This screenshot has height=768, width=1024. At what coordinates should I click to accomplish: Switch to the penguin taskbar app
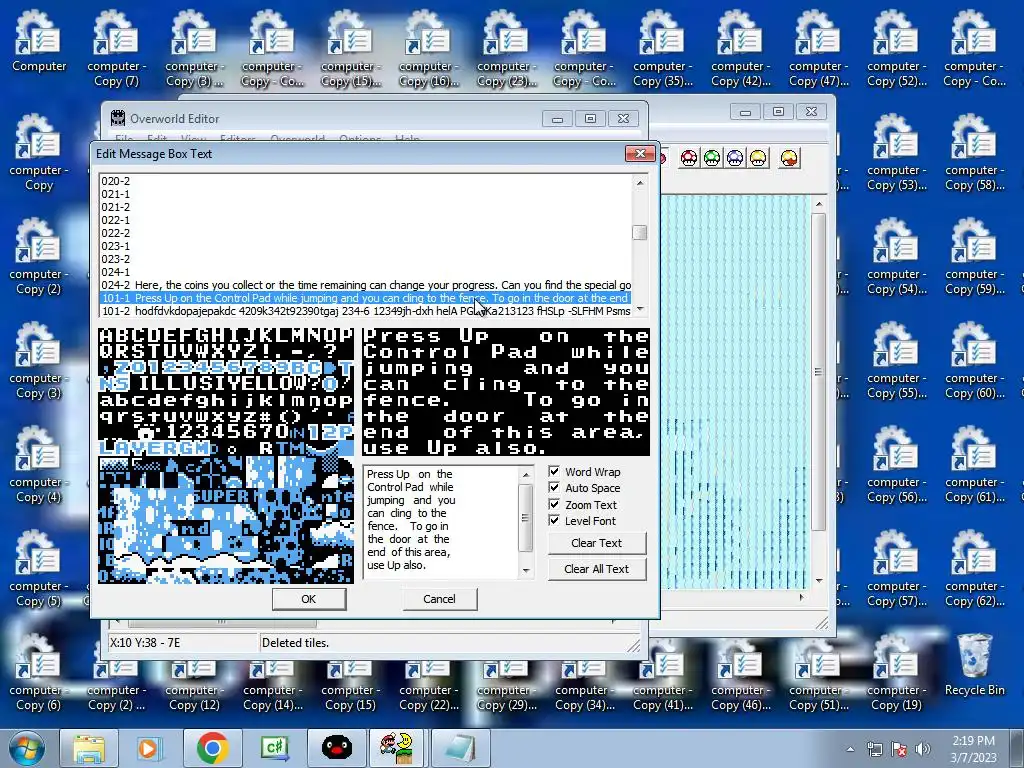pyautogui.click(x=336, y=748)
